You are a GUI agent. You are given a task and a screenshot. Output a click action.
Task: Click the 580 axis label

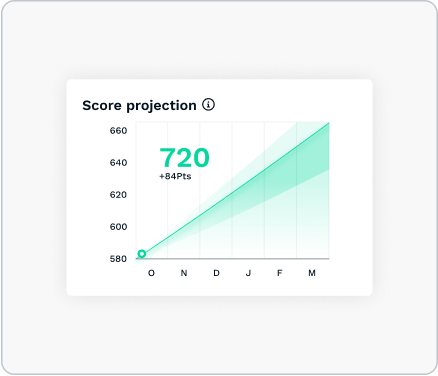[x=118, y=259]
